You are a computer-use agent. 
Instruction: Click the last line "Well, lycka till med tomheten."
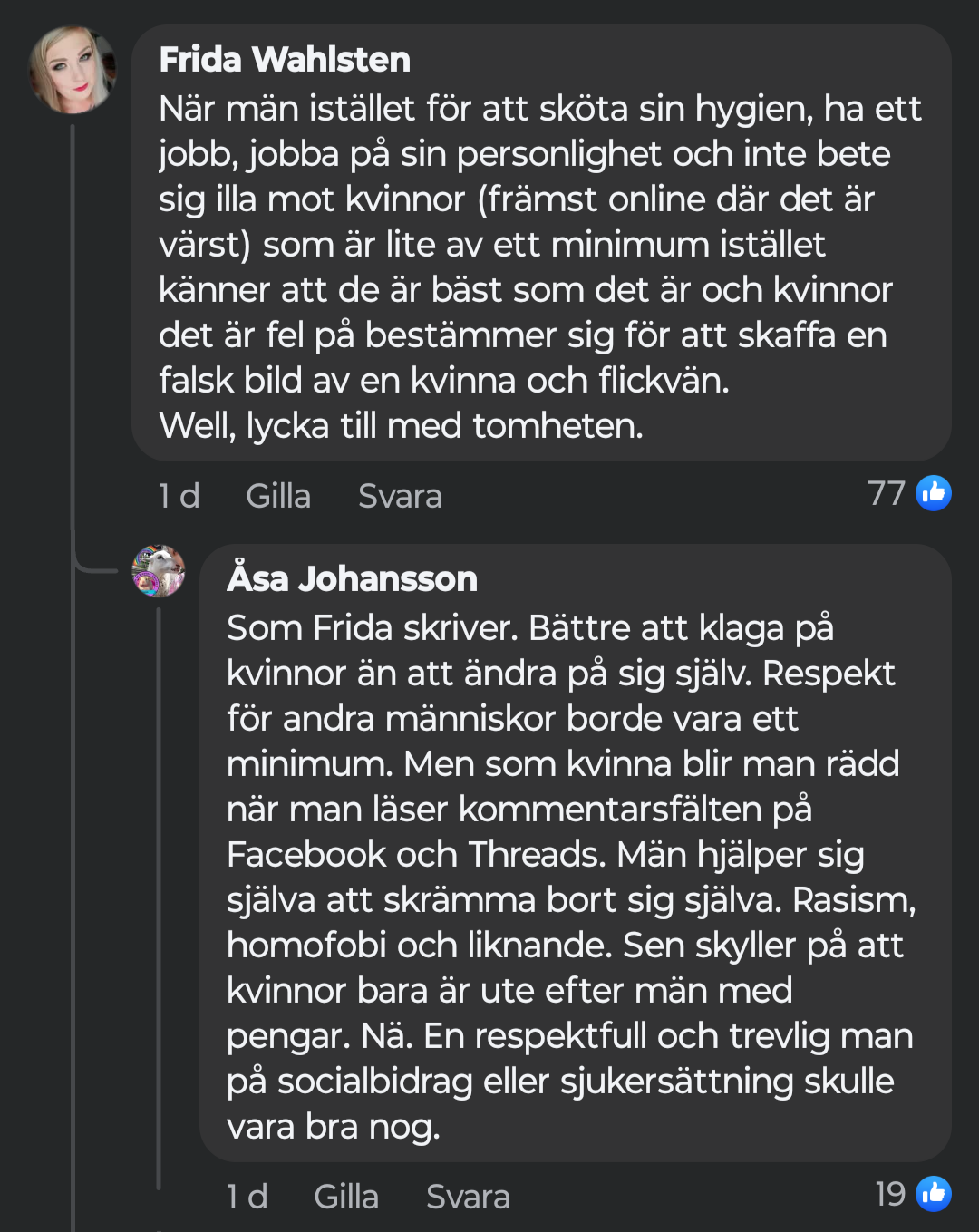tap(401, 426)
